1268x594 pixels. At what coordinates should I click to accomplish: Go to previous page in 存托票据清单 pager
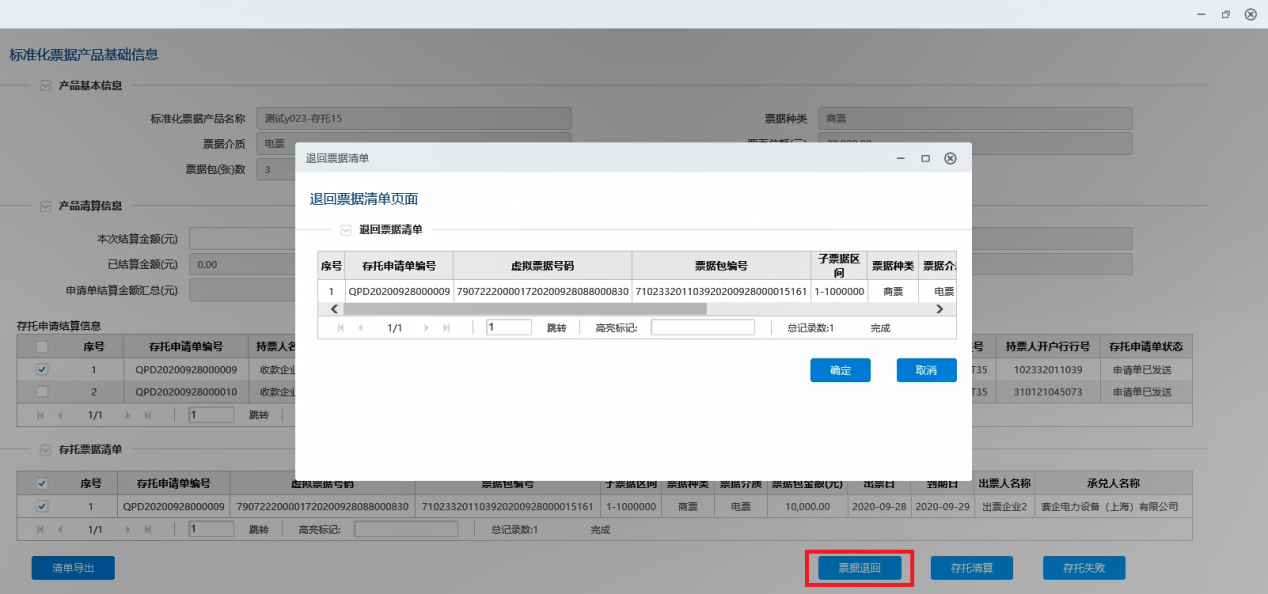(x=60, y=530)
